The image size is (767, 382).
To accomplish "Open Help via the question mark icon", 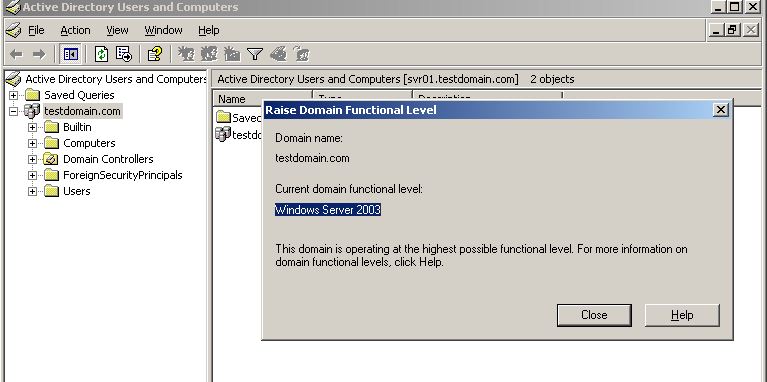I will point(155,54).
